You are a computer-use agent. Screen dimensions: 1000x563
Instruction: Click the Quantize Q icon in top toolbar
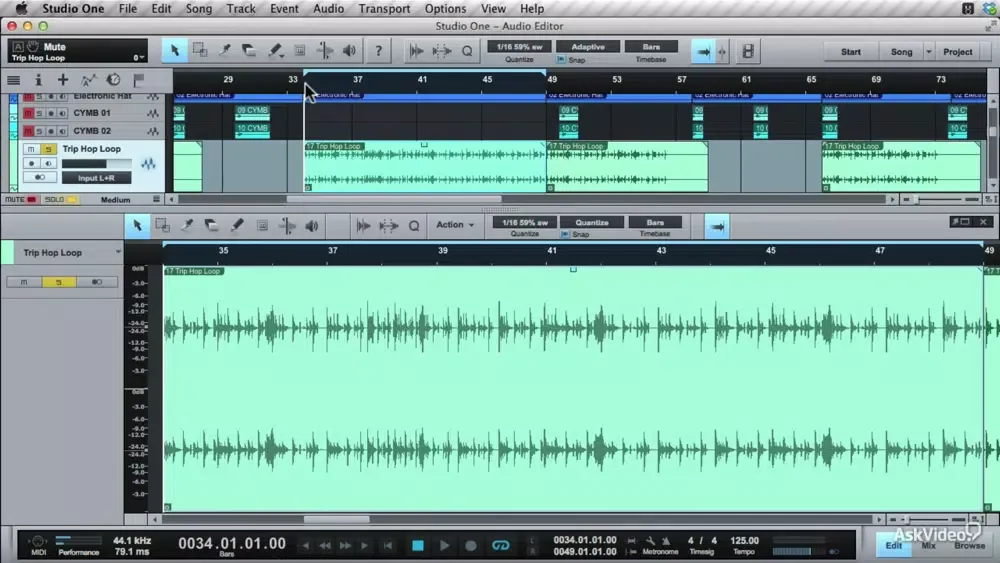467,51
